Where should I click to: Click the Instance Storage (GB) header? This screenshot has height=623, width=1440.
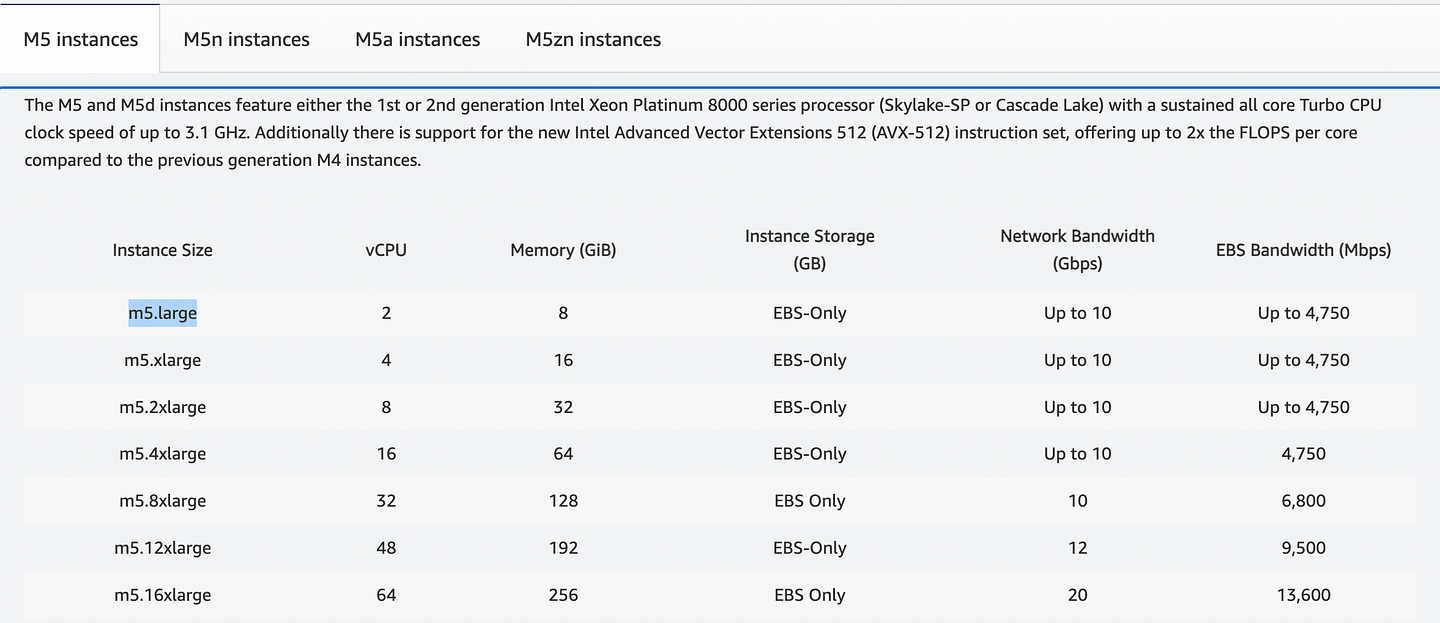[x=809, y=250]
